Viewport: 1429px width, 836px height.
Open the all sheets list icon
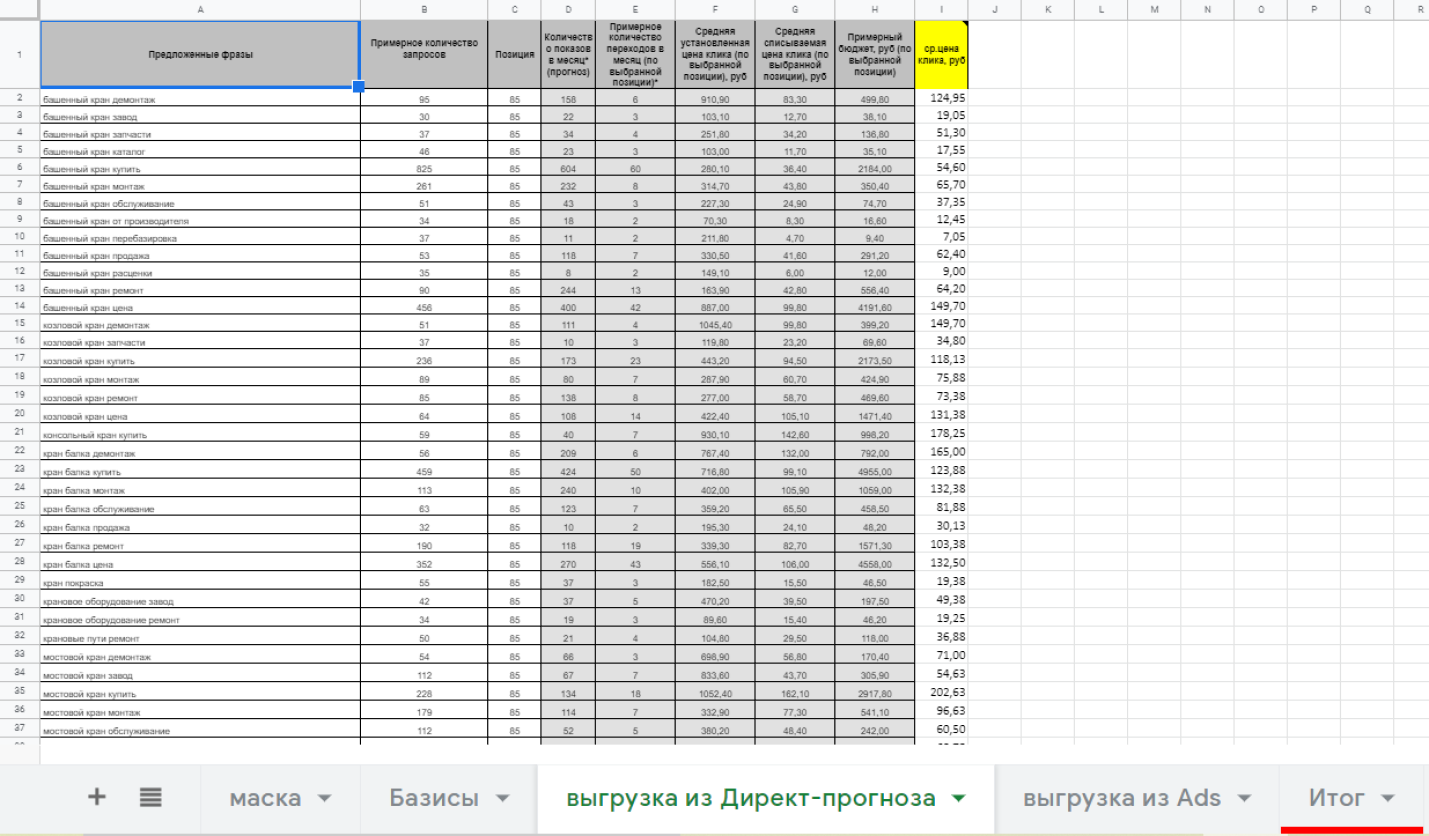[151, 797]
